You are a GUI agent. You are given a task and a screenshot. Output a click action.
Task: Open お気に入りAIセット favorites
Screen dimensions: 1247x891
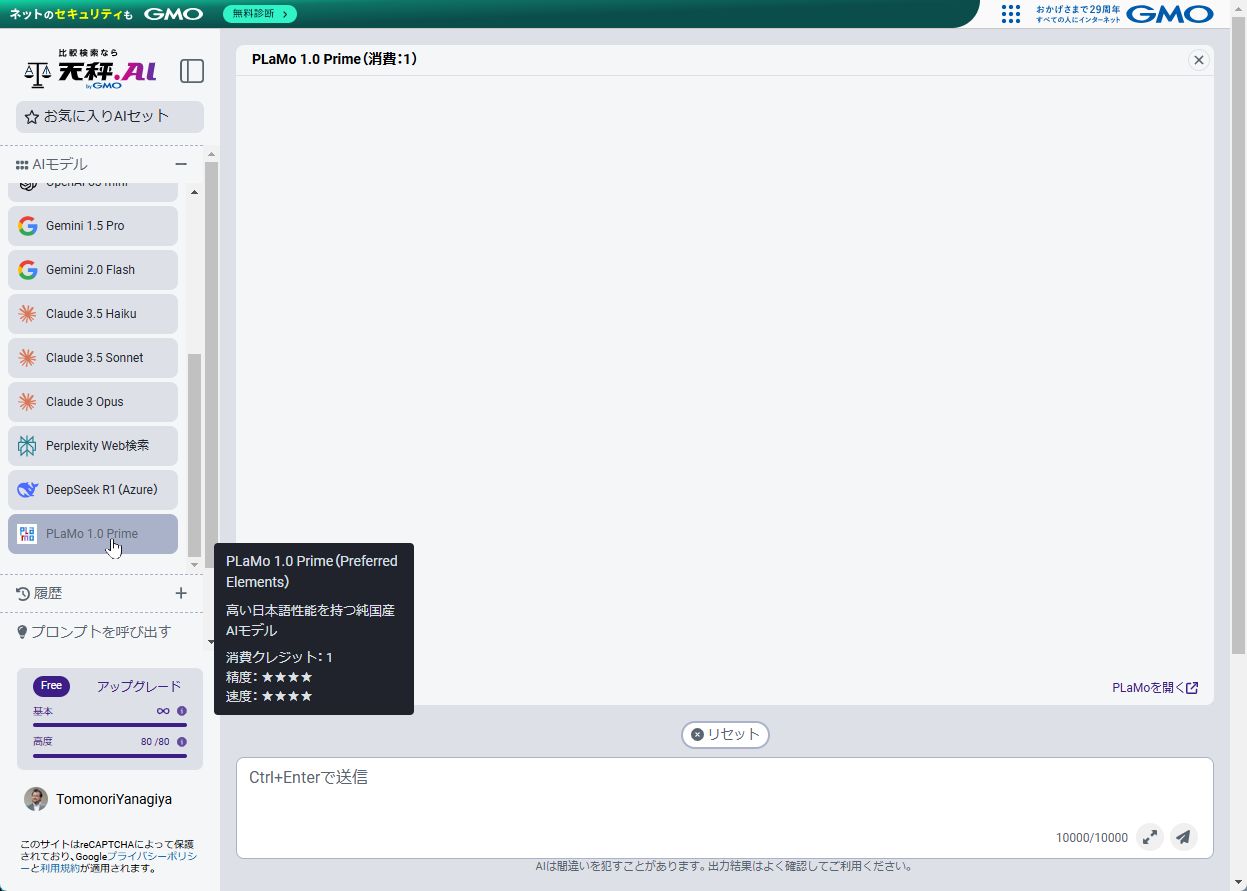click(x=109, y=116)
